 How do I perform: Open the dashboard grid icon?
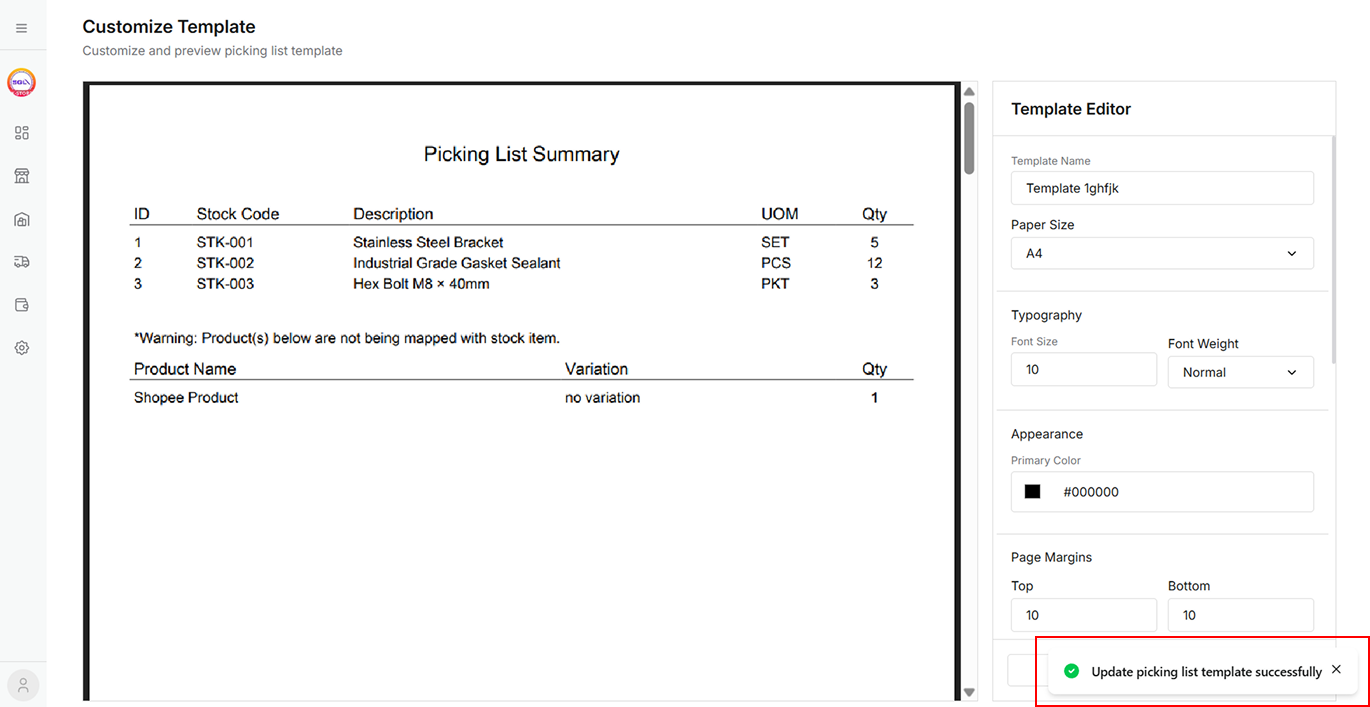[22, 133]
